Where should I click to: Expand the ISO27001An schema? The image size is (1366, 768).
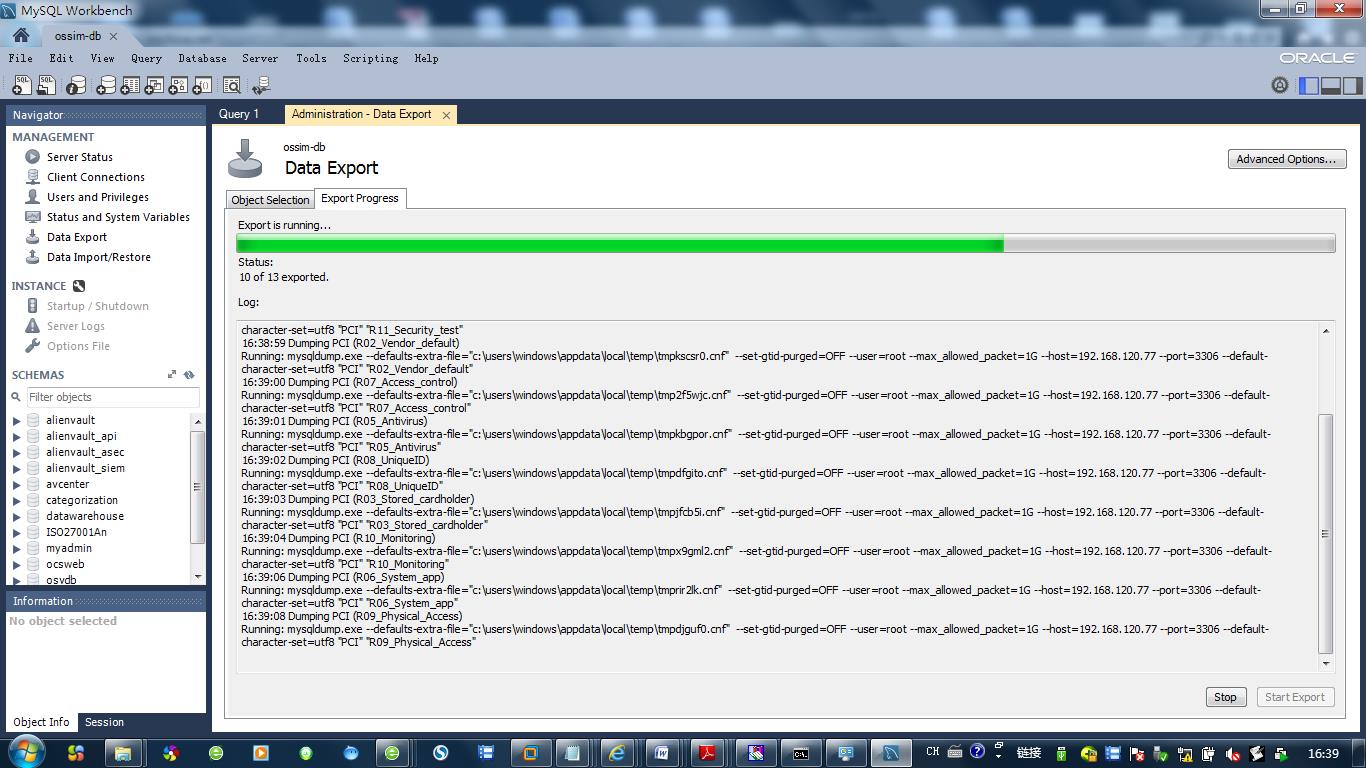pos(17,533)
